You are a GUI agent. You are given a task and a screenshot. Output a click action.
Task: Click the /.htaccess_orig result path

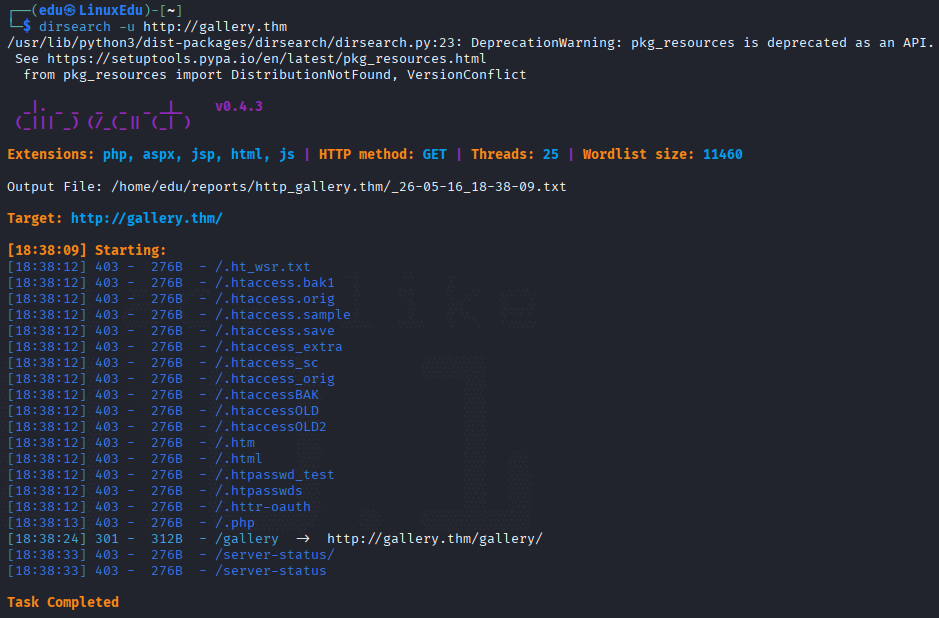(274, 379)
